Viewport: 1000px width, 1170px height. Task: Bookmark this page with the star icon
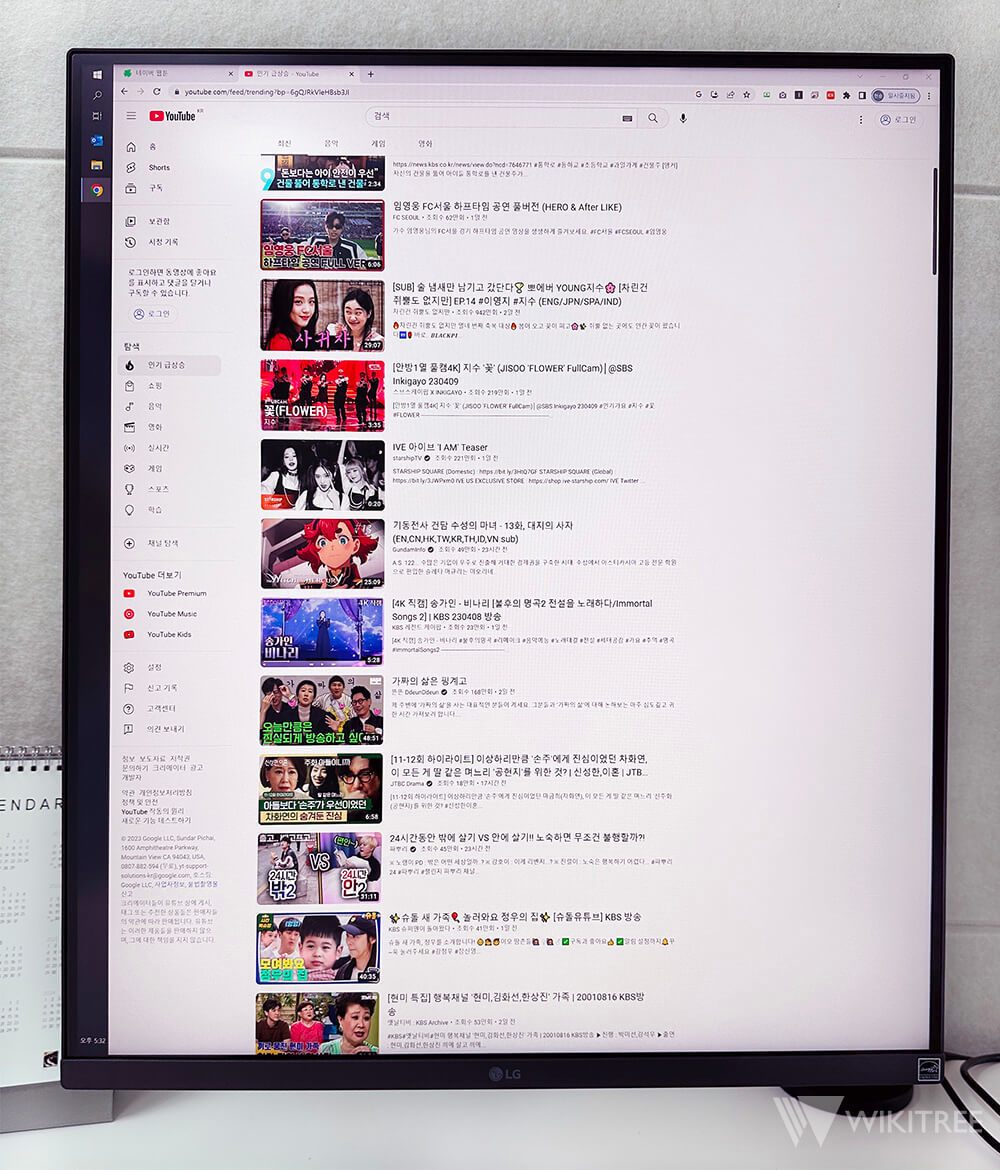coord(746,95)
